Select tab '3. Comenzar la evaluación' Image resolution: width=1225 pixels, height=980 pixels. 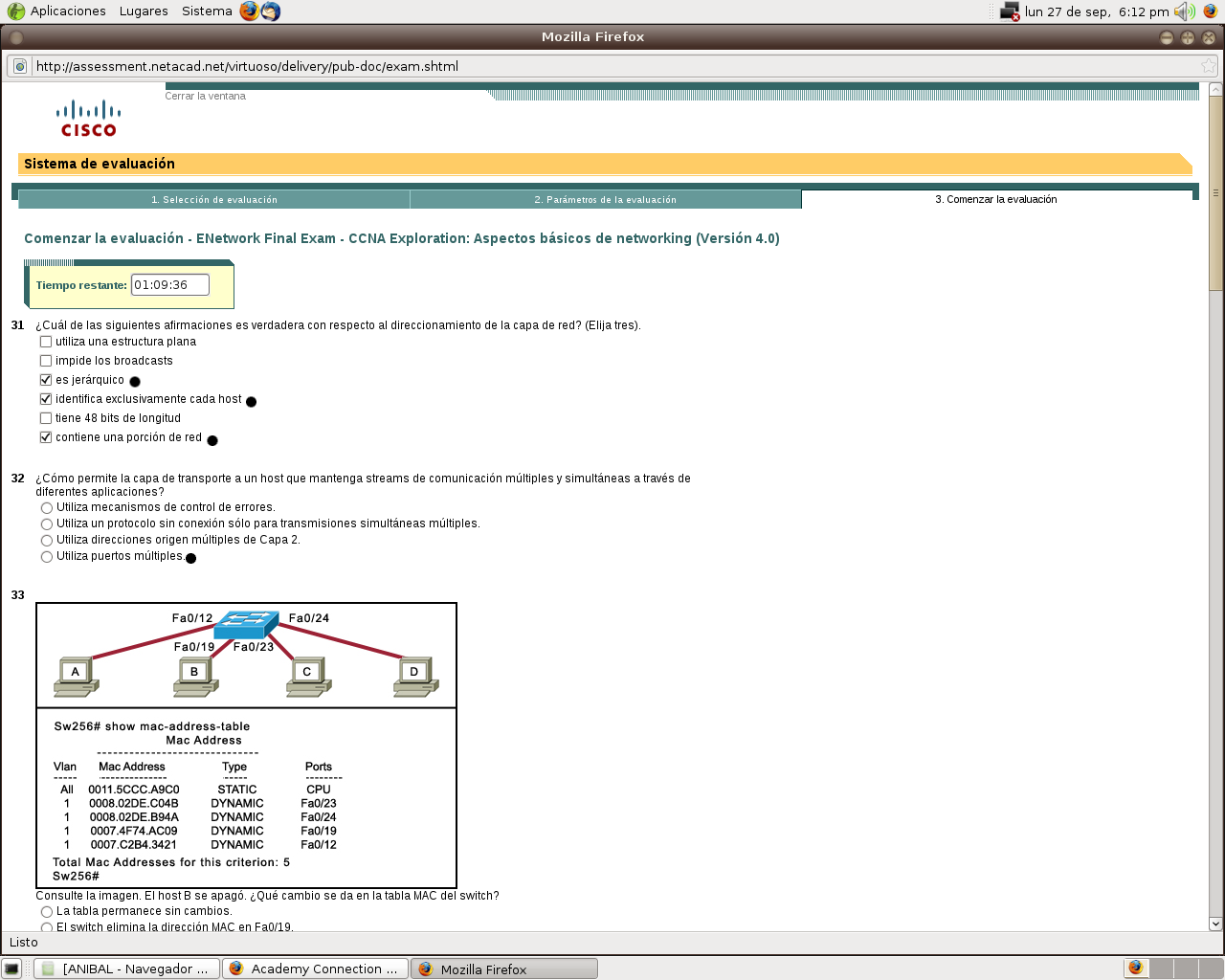[996, 199]
